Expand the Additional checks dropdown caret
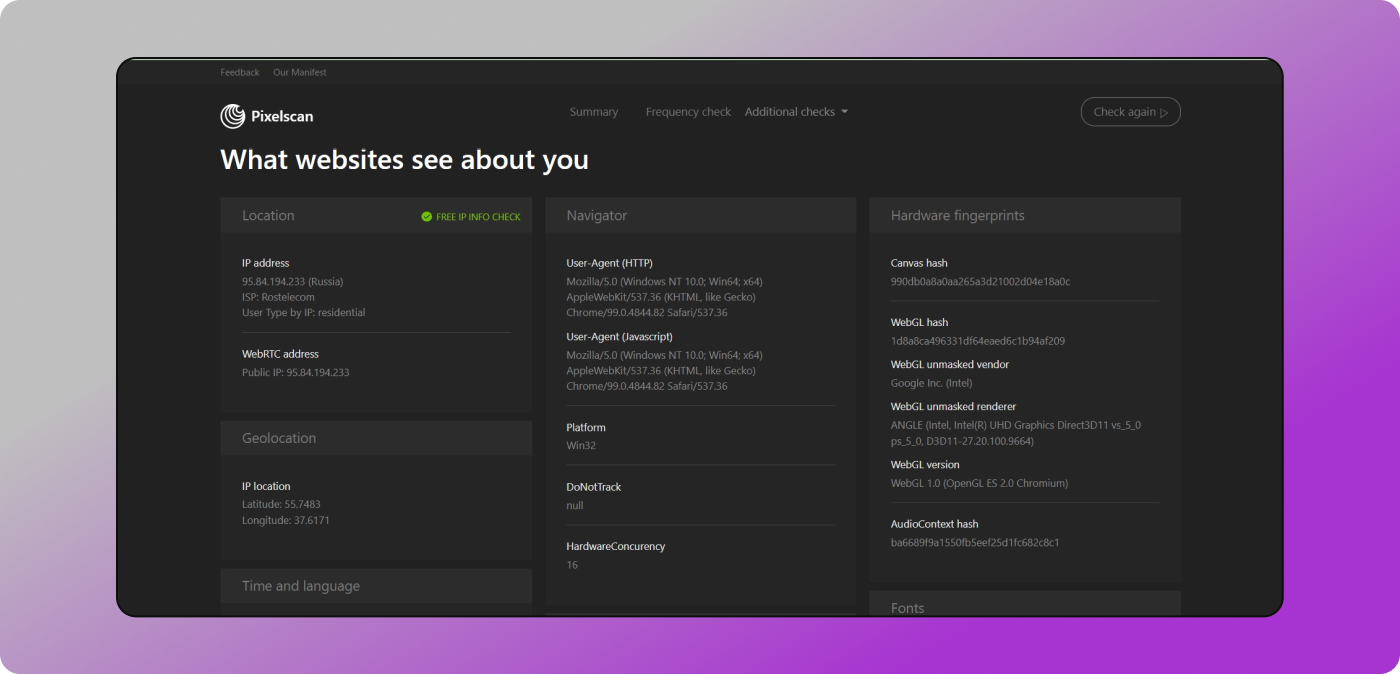This screenshot has height=674, width=1400. (x=845, y=112)
